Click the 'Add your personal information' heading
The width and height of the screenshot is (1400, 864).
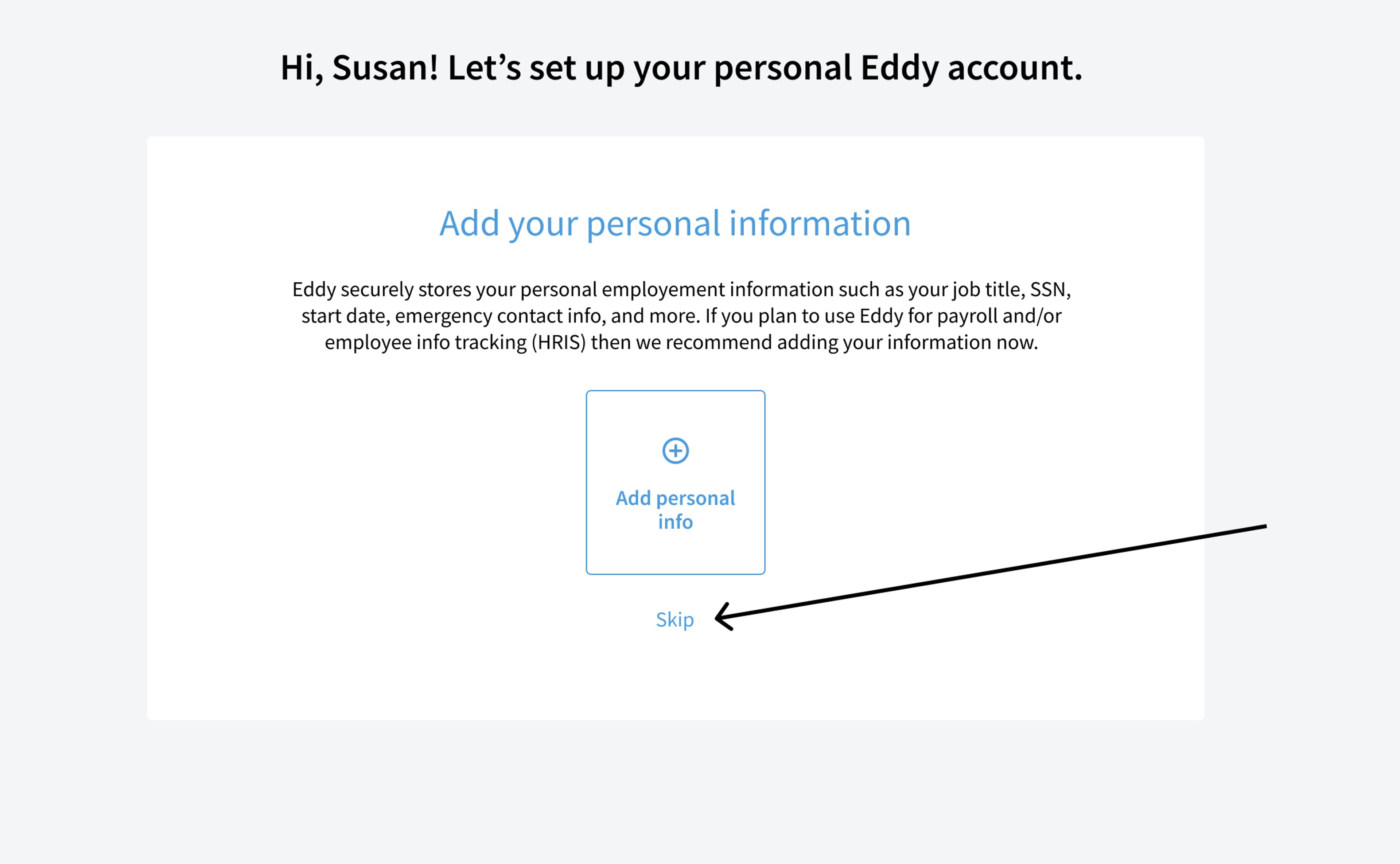674,223
